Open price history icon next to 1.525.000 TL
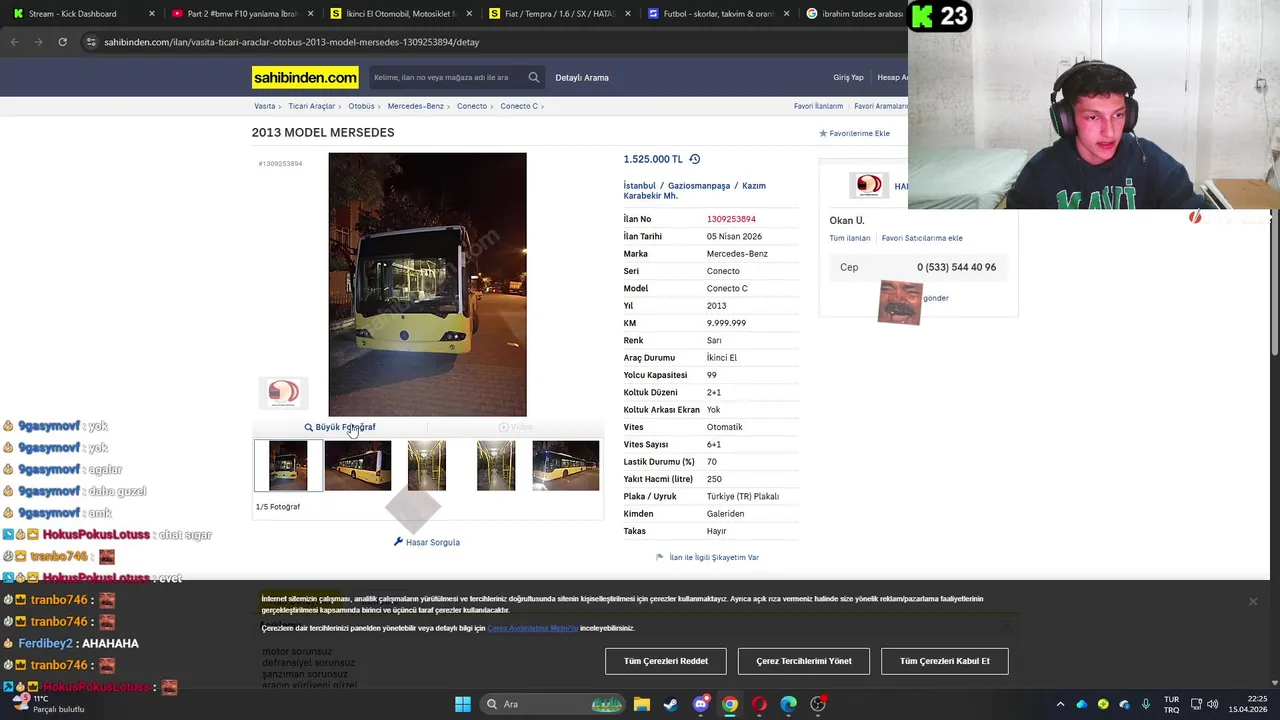1280x720 pixels. click(x=695, y=159)
